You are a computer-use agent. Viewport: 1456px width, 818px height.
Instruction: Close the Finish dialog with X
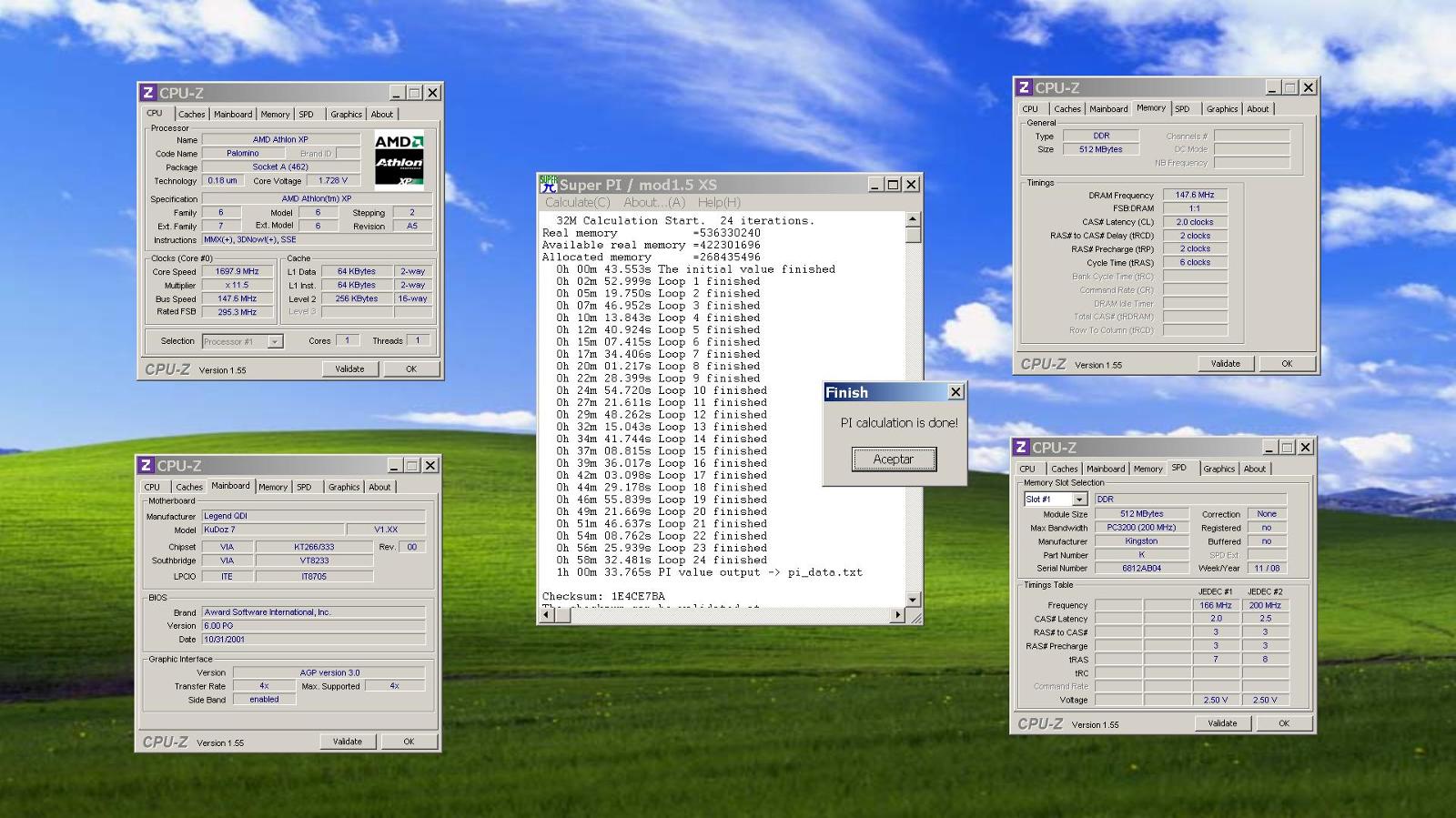(x=955, y=392)
